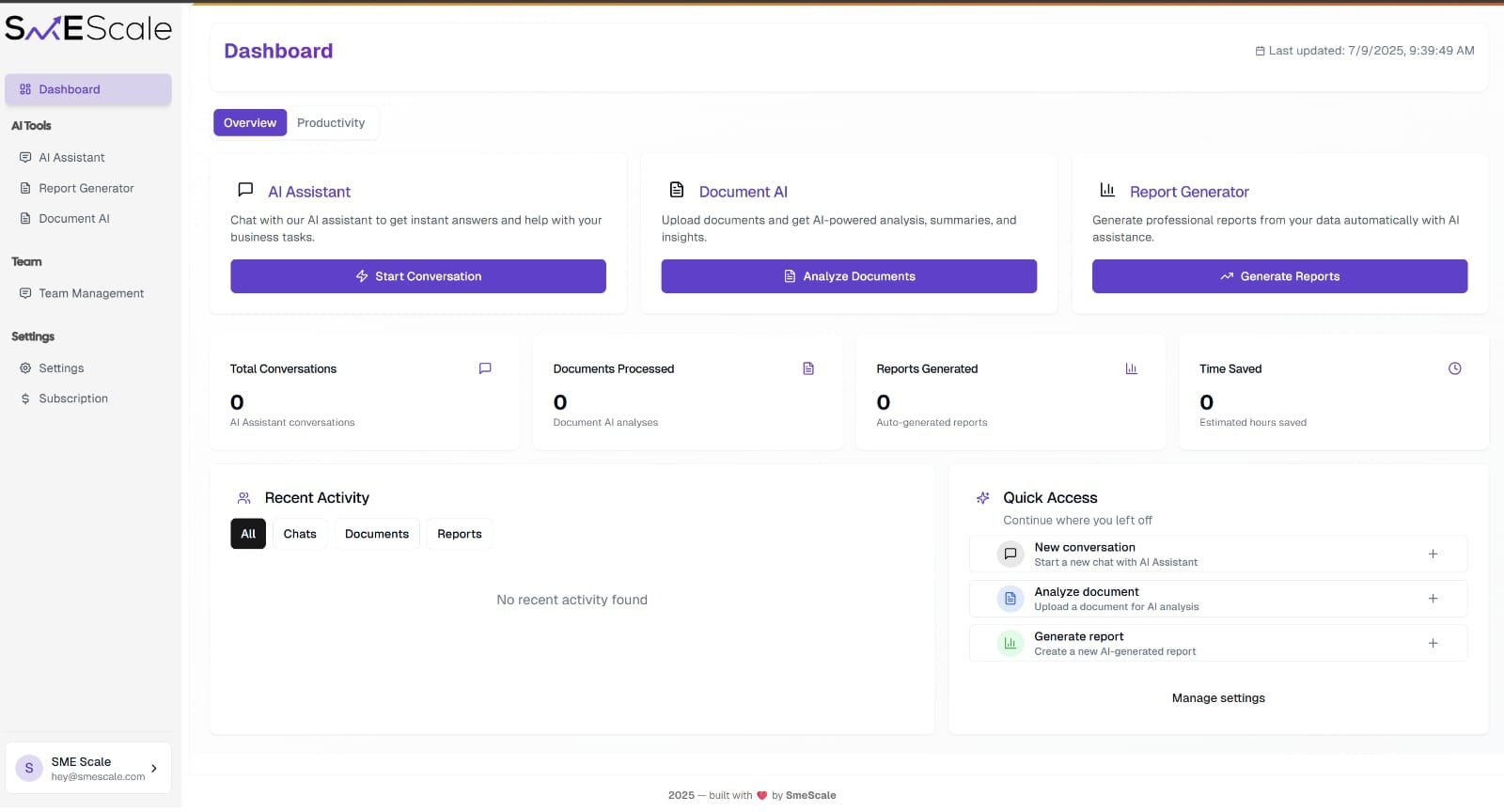Click the green Generate report chart icon
The width and height of the screenshot is (1504, 812).
(x=1010, y=644)
